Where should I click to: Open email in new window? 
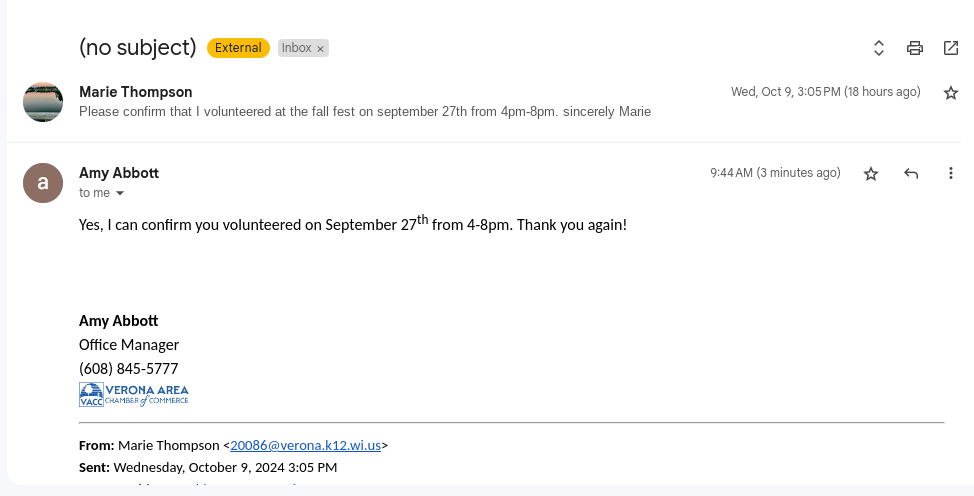point(951,48)
